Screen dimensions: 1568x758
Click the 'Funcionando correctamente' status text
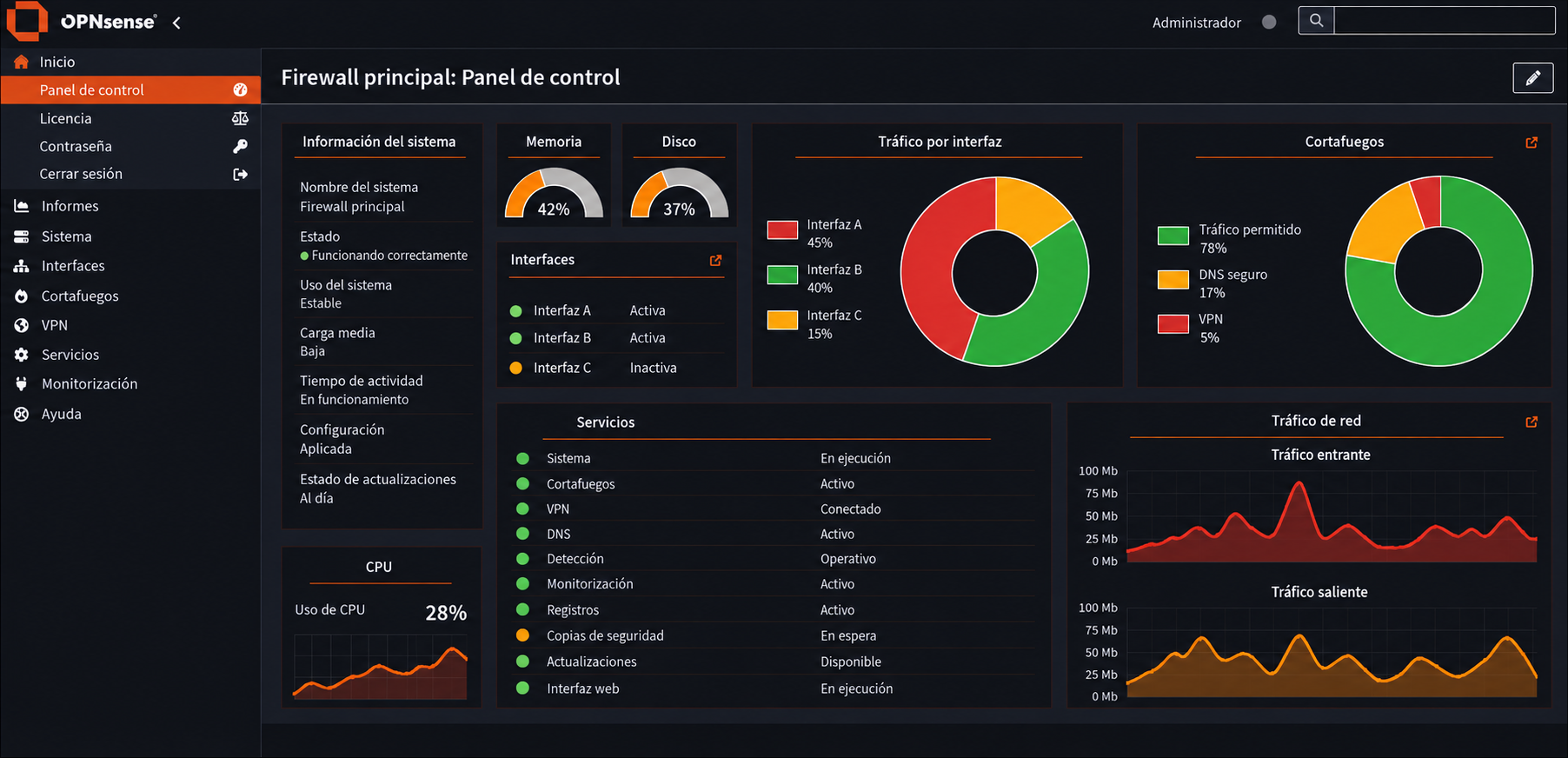(x=389, y=256)
